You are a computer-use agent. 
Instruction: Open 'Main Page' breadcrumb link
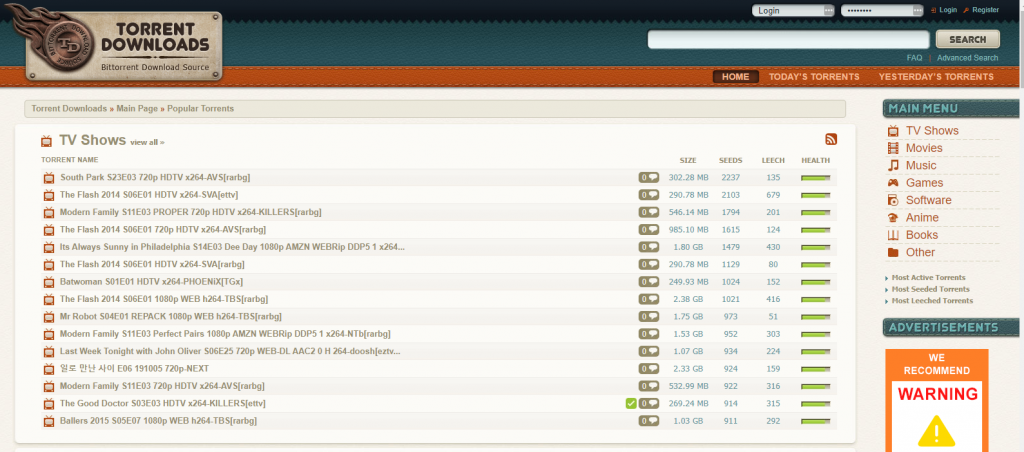coord(137,108)
